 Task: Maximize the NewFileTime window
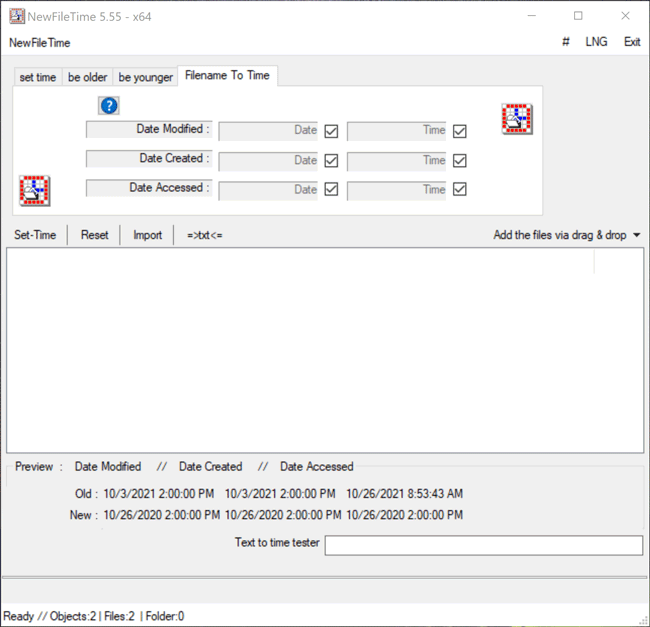(x=578, y=16)
